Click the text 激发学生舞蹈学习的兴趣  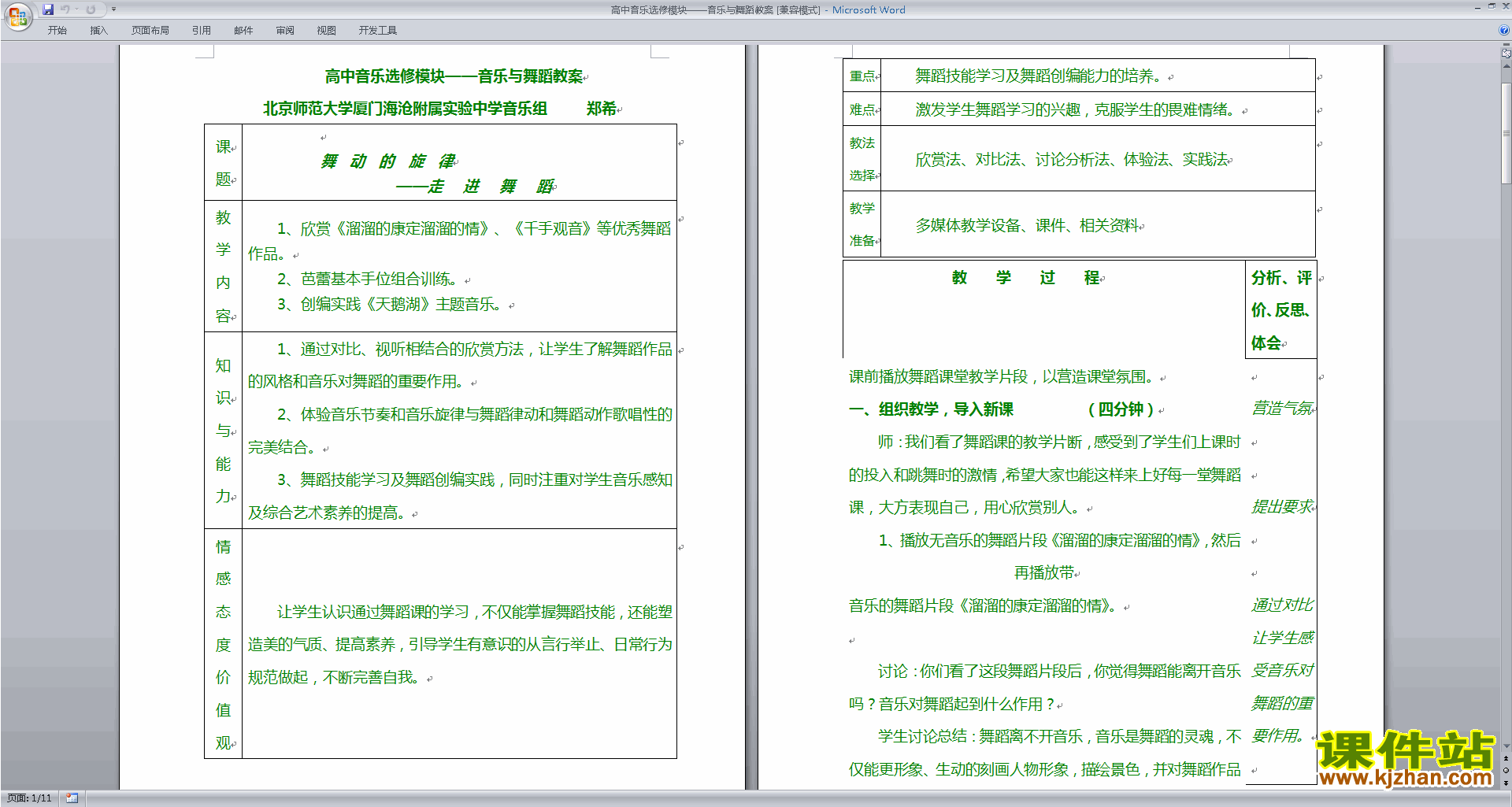tap(998, 109)
